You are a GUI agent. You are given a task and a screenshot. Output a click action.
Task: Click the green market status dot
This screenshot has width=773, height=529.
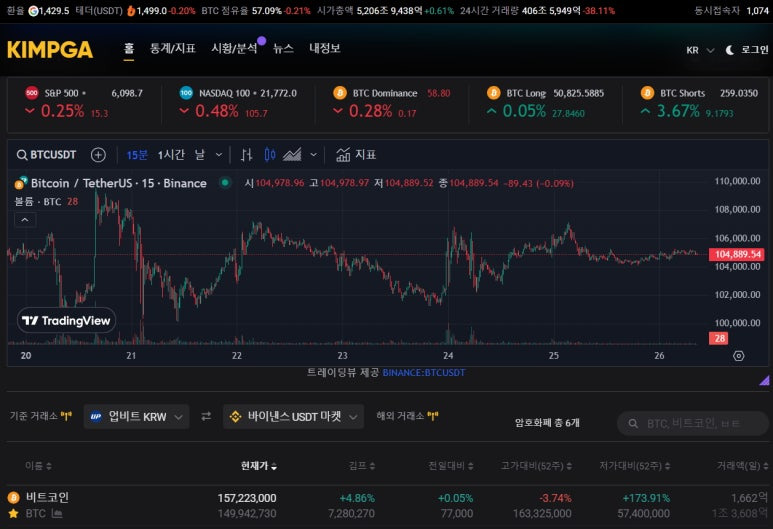(225, 183)
